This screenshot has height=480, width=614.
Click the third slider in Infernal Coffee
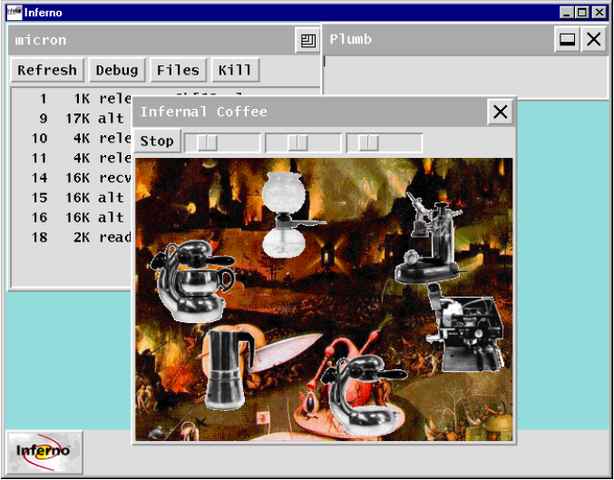click(385, 143)
